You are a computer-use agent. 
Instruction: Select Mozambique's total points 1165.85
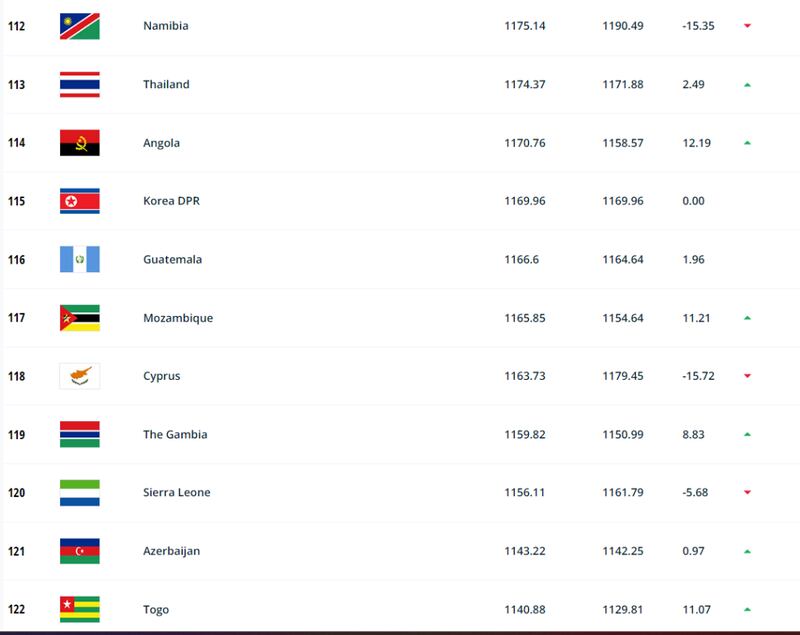point(525,318)
